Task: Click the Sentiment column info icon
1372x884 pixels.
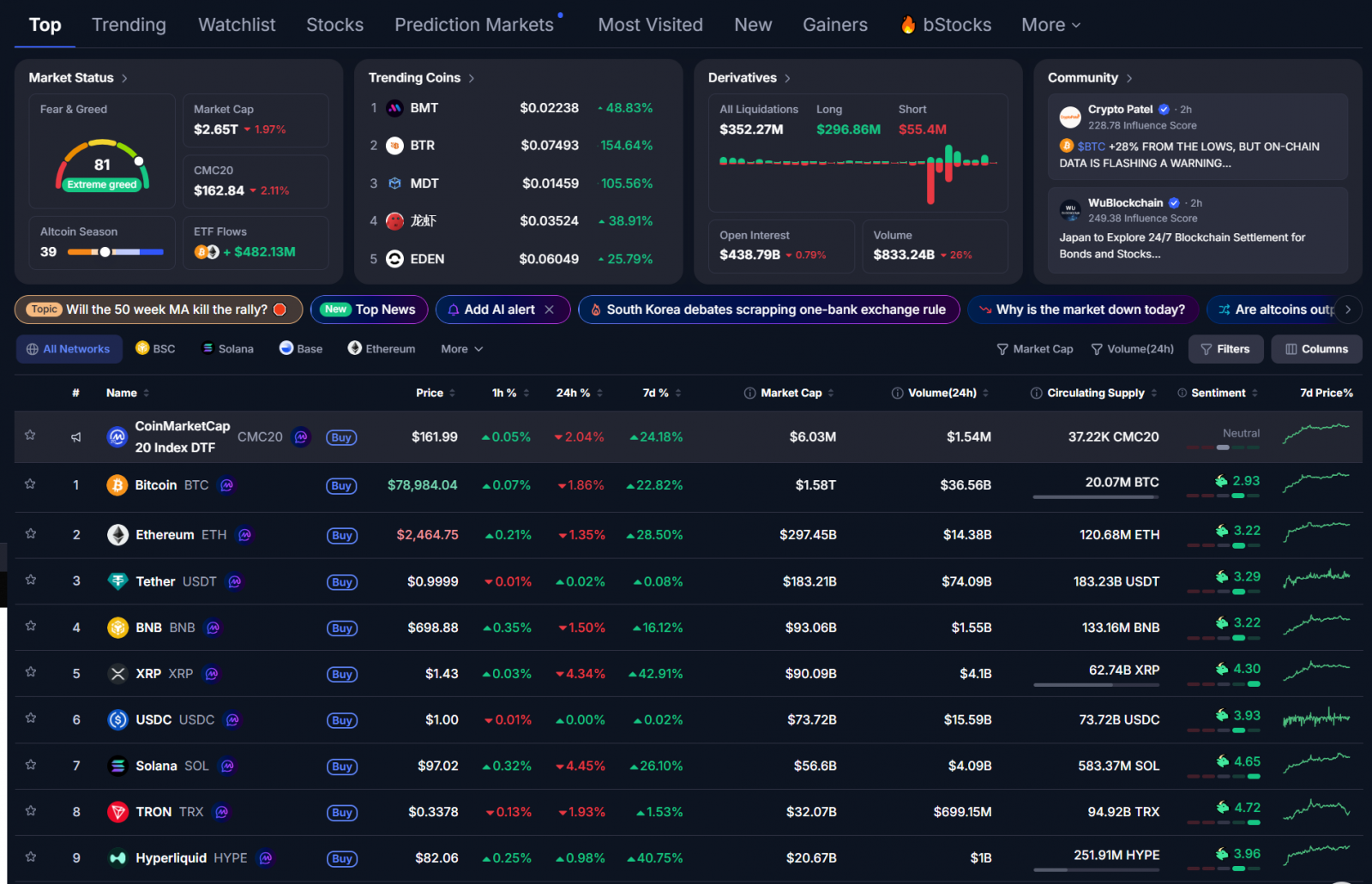Action: pyautogui.click(x=1182, y=394)
